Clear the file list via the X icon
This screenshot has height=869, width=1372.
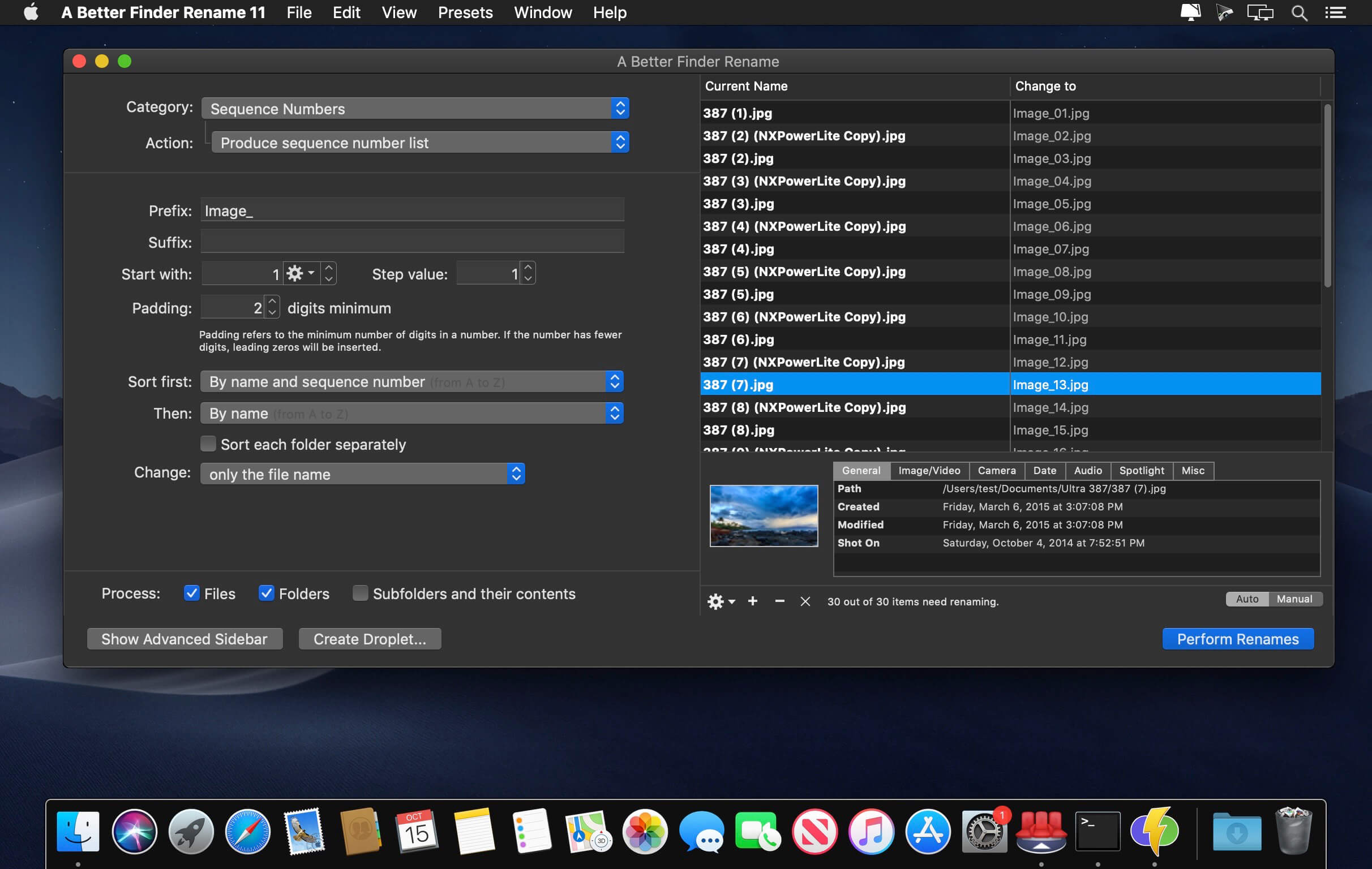pyautogui.click(x=804, y=601)
